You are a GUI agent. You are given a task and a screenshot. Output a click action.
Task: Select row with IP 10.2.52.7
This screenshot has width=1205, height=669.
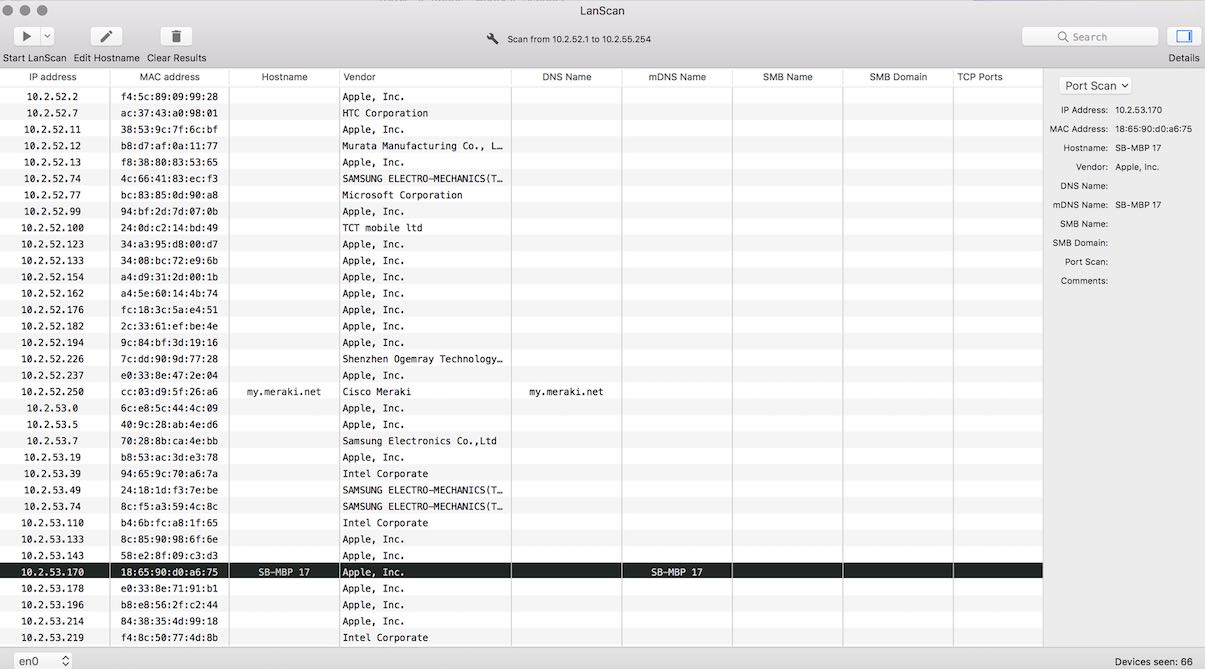[x=521, y=113]
